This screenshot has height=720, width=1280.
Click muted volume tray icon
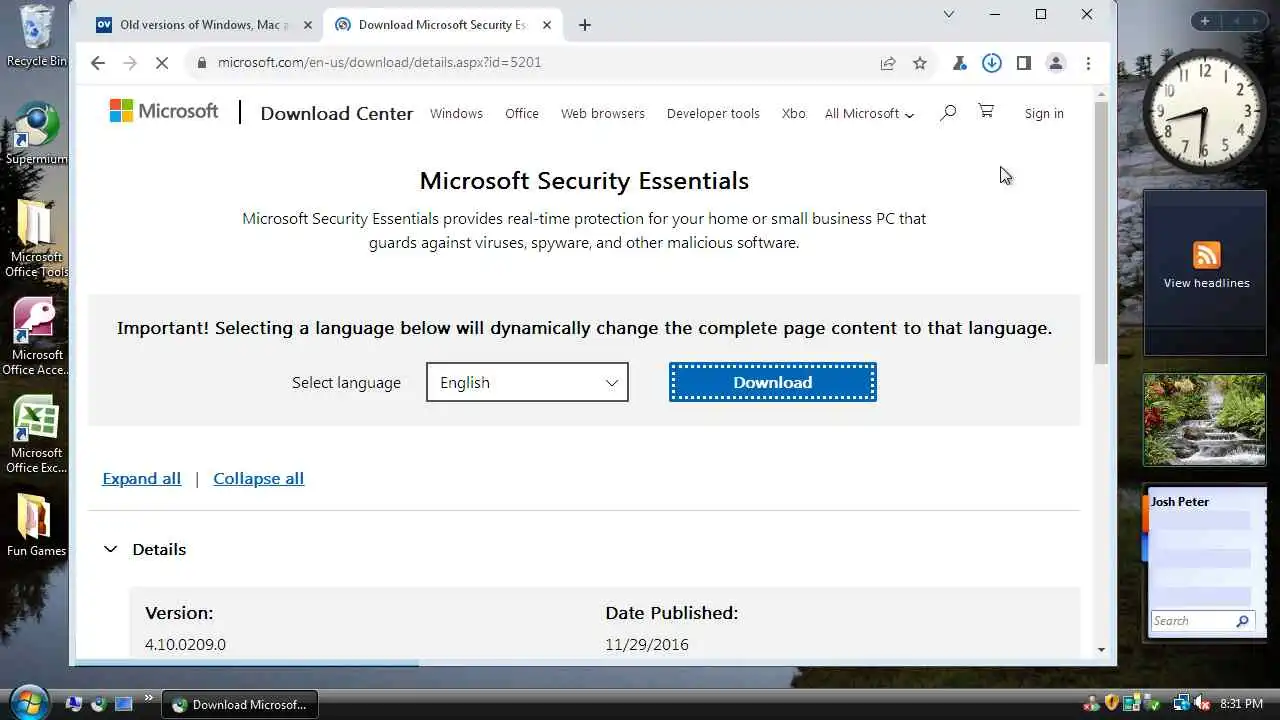(x=1202, y=704)
